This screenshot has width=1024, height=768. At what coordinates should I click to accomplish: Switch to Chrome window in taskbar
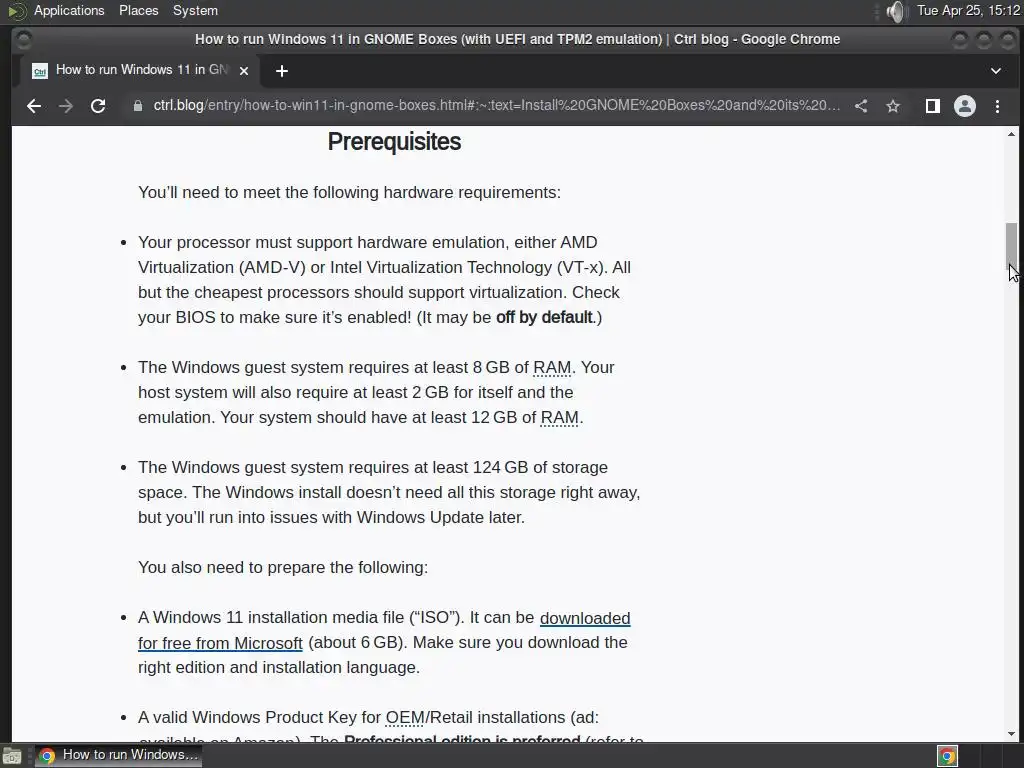point(119,755)
